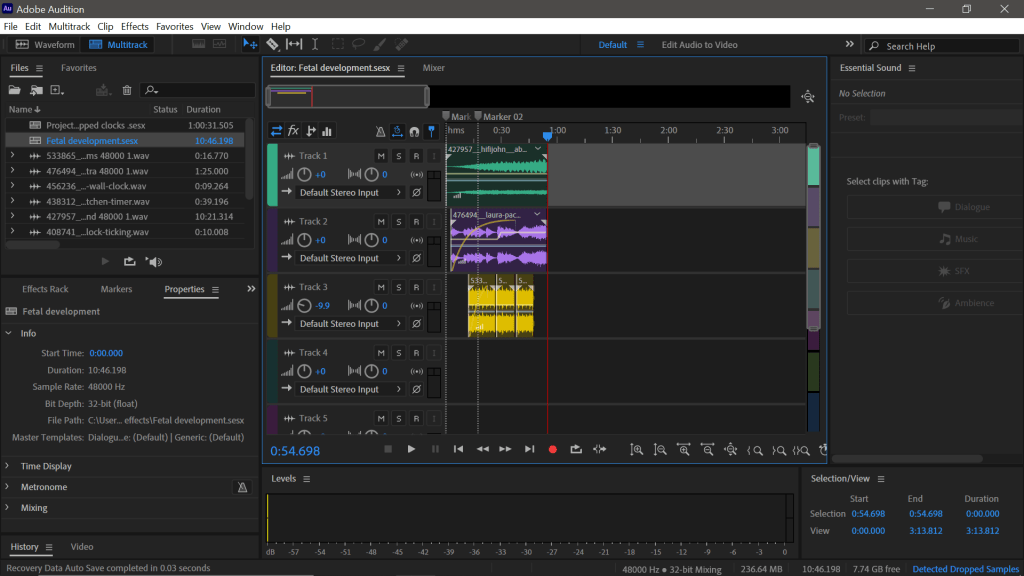The width and height of the screenshot is (1024, 576).
Task: Click Track 3 volume knob
Action: (x=304, y=305)
